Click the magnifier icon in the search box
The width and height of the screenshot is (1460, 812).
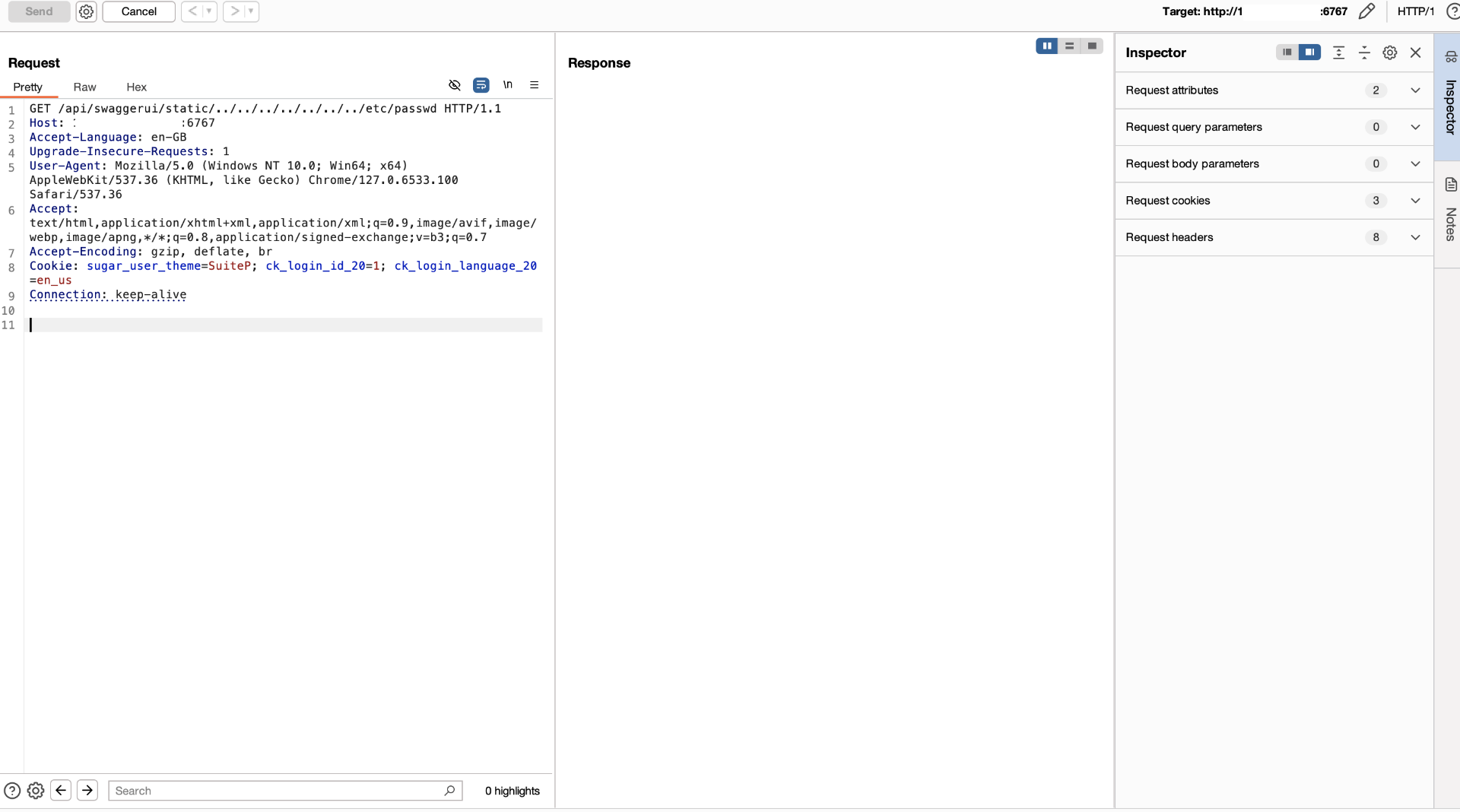449,791
